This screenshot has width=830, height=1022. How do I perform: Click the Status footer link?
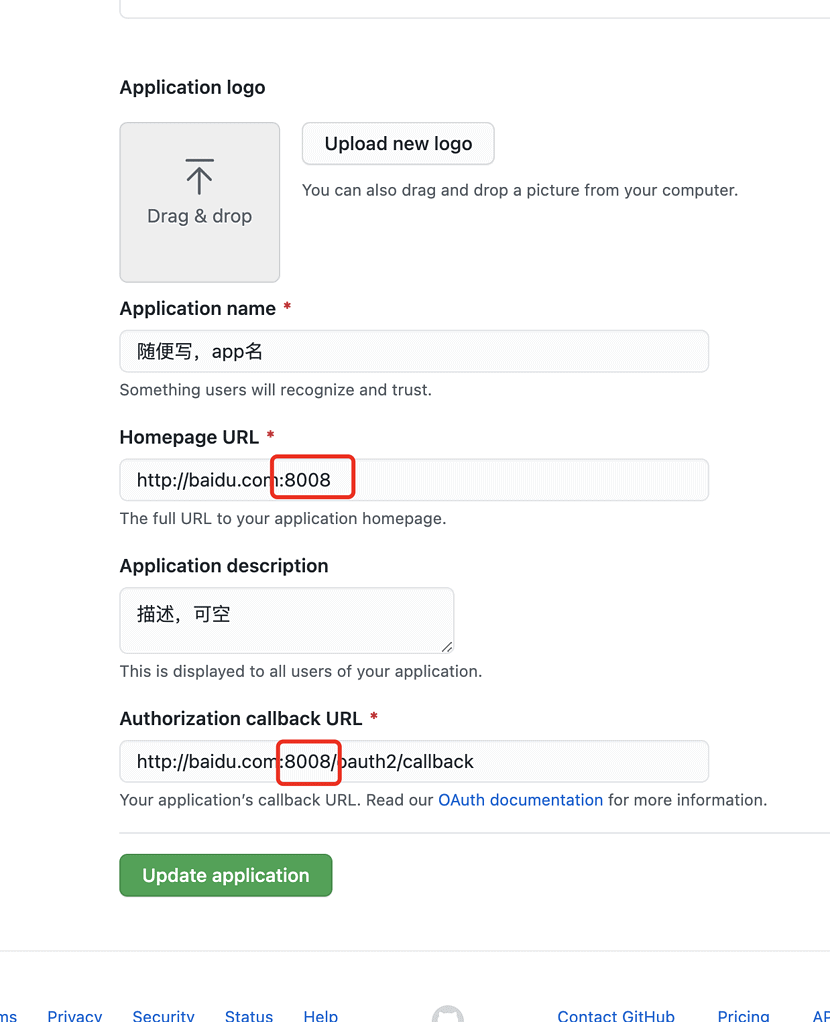click(248, 1015)
